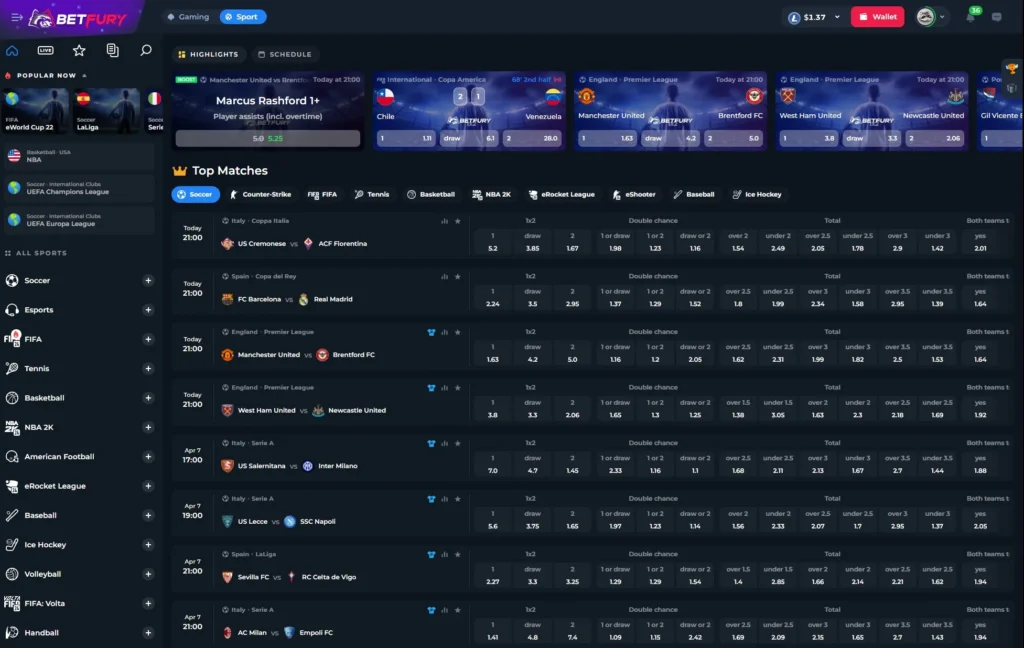The width and height of the screenshot is (1024, 648).
Task: Star the Manchester United vs Brentford match
Action: [458, 332]
